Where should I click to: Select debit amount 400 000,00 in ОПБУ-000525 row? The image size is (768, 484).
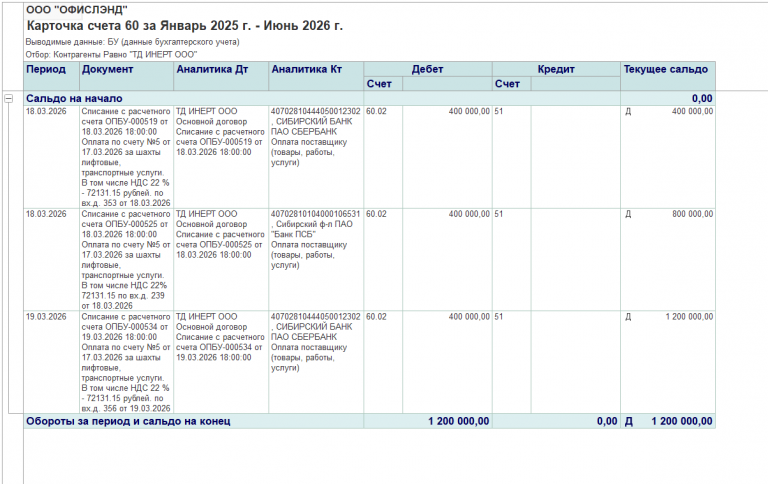(x=447, y=260)
